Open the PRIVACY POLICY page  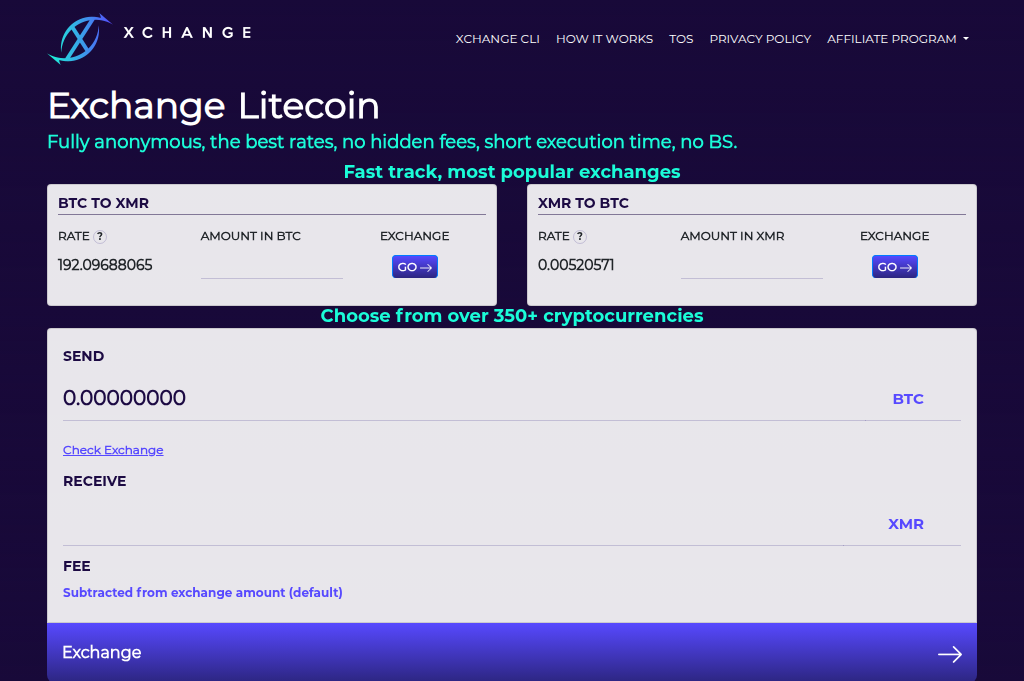(x=760, y=39)
